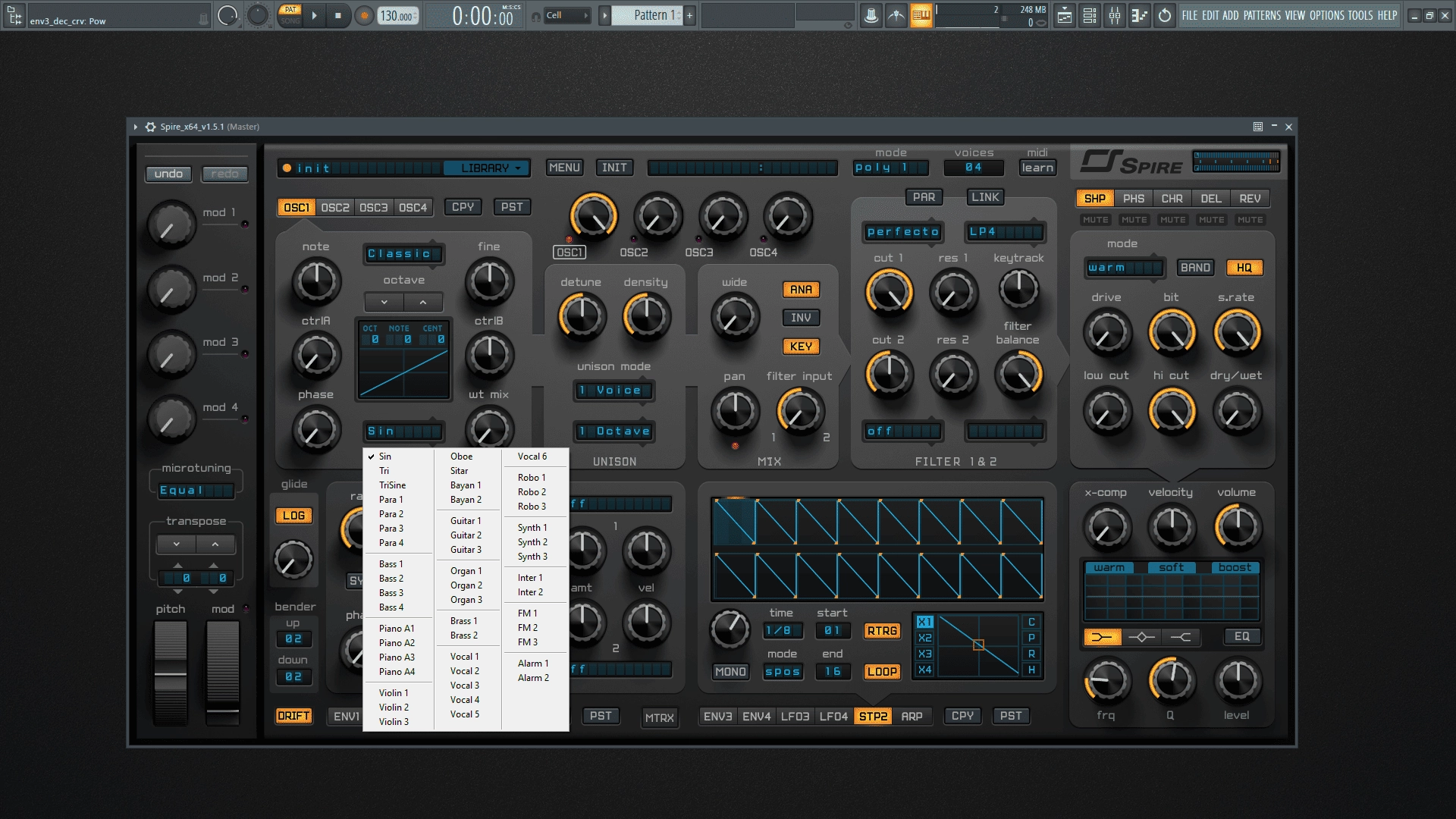Toggle the ANA button in the mix section

coord(801,290)
